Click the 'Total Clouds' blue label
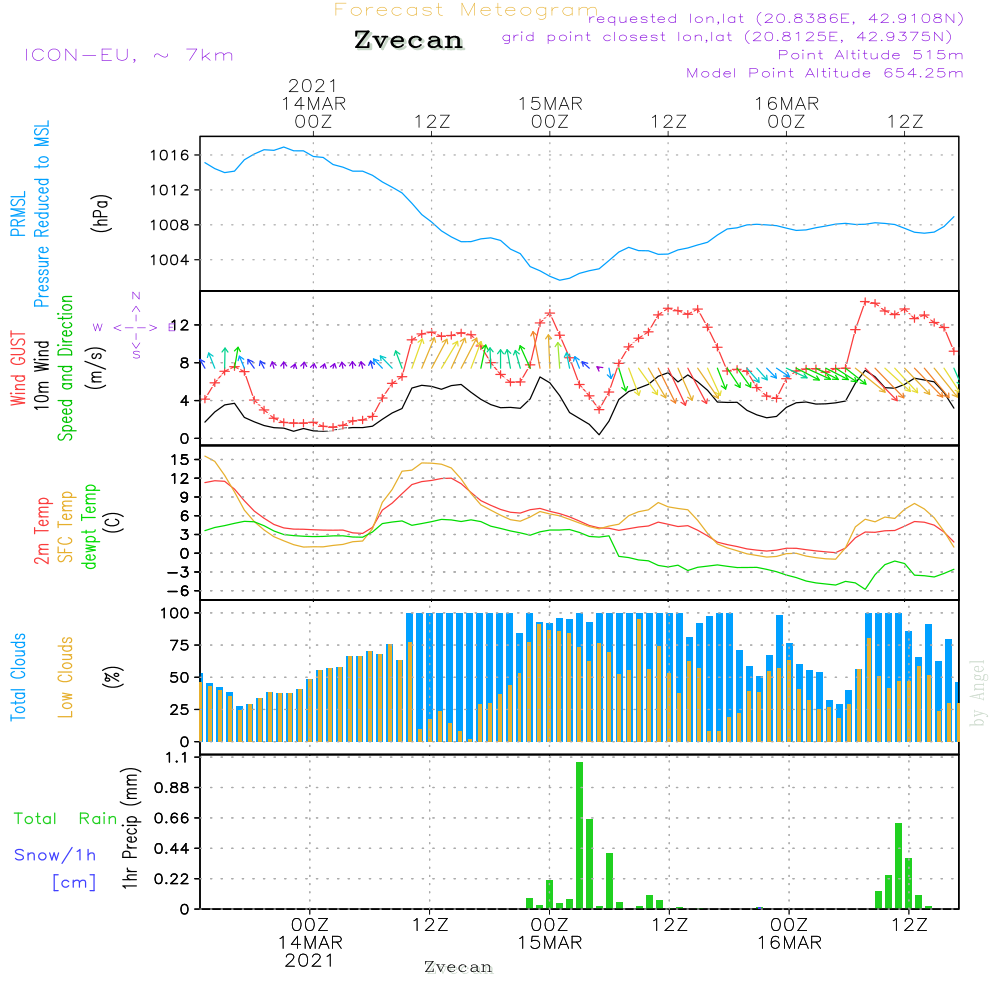 (18, 677)
